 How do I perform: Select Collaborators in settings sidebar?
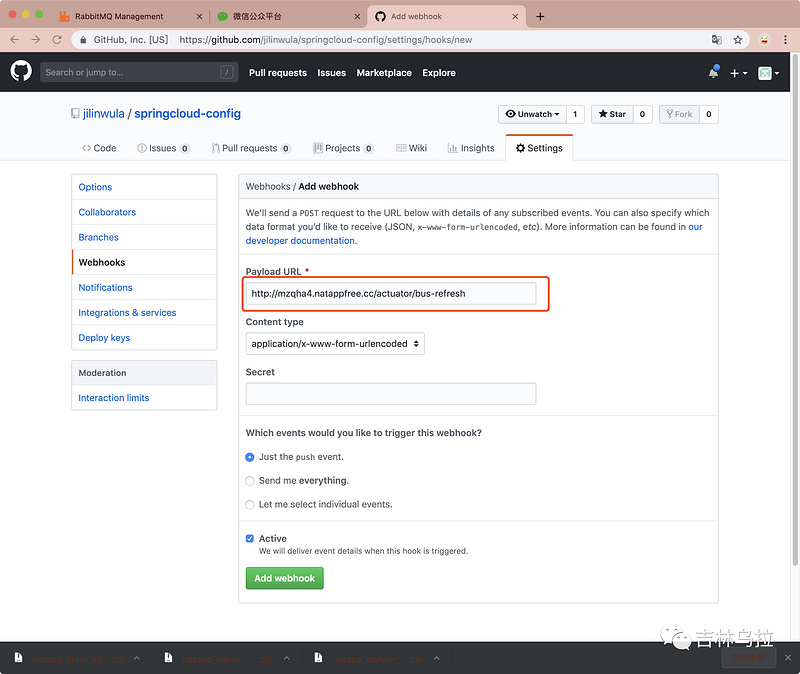coord(144,212)
